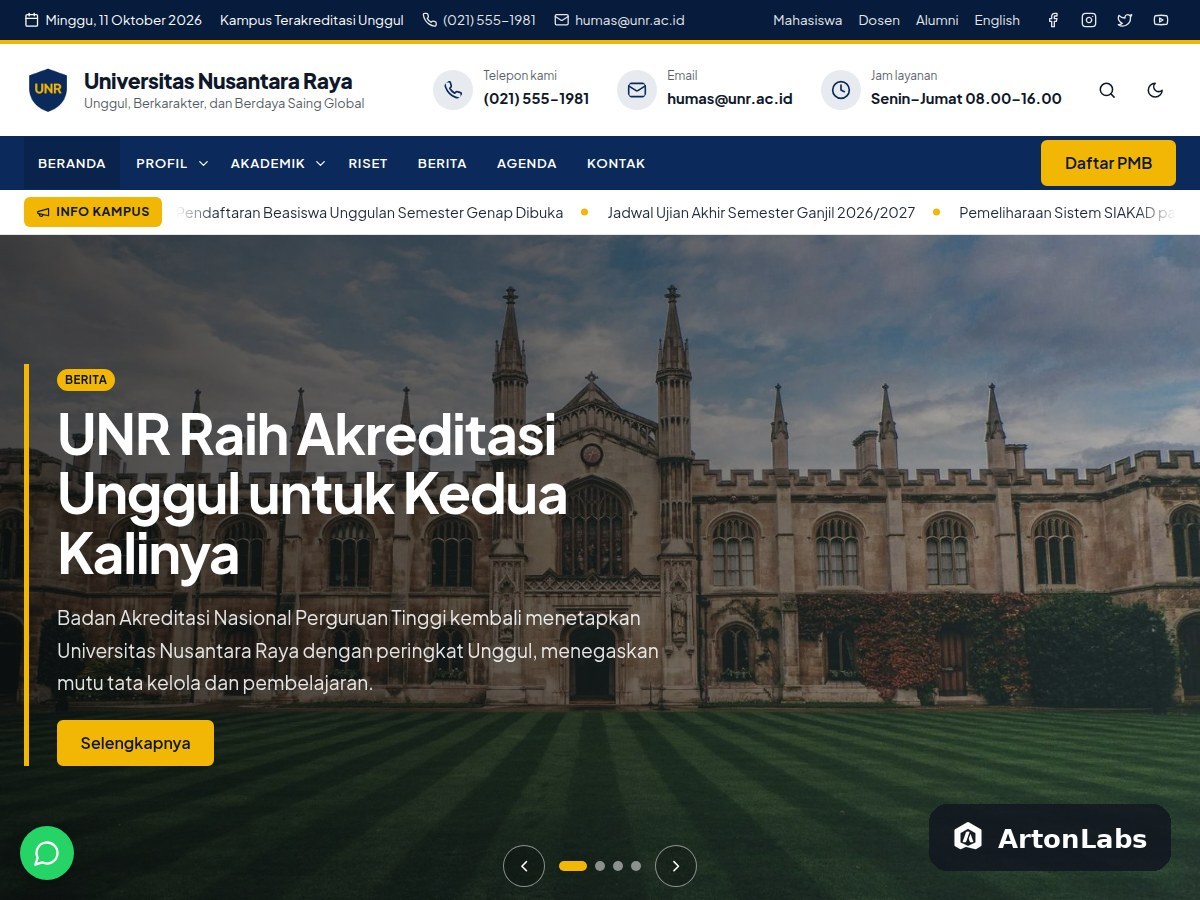Expand the Profil menu chevron
Viewport: 1200px width, 900px height.
point(203,163)
